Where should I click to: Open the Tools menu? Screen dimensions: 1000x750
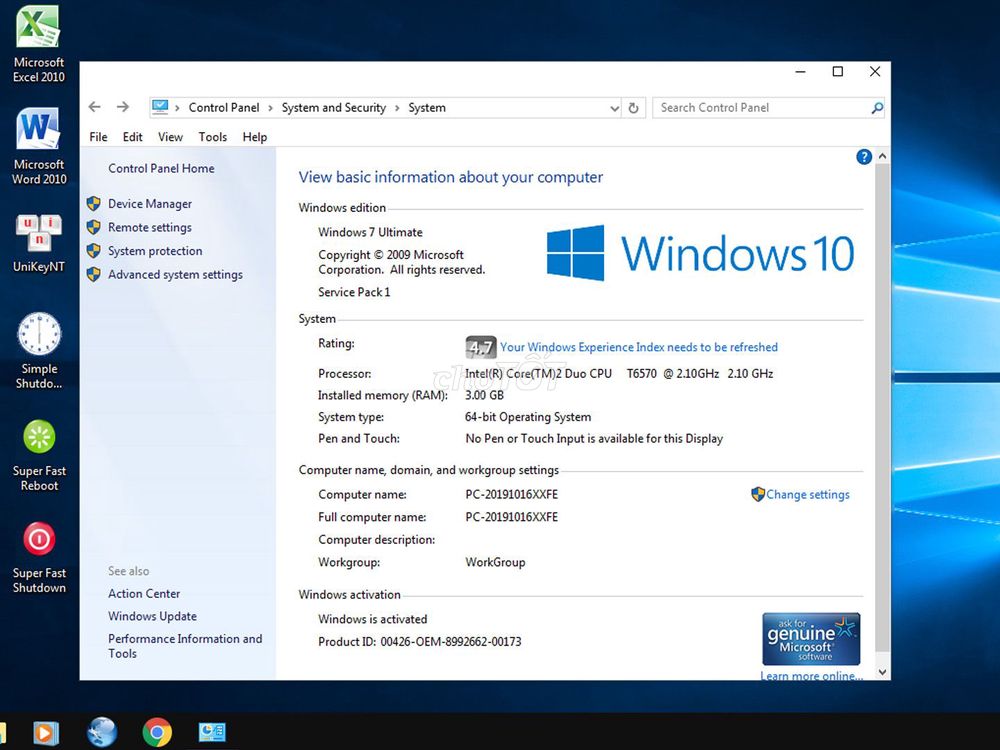click(212, 137)
